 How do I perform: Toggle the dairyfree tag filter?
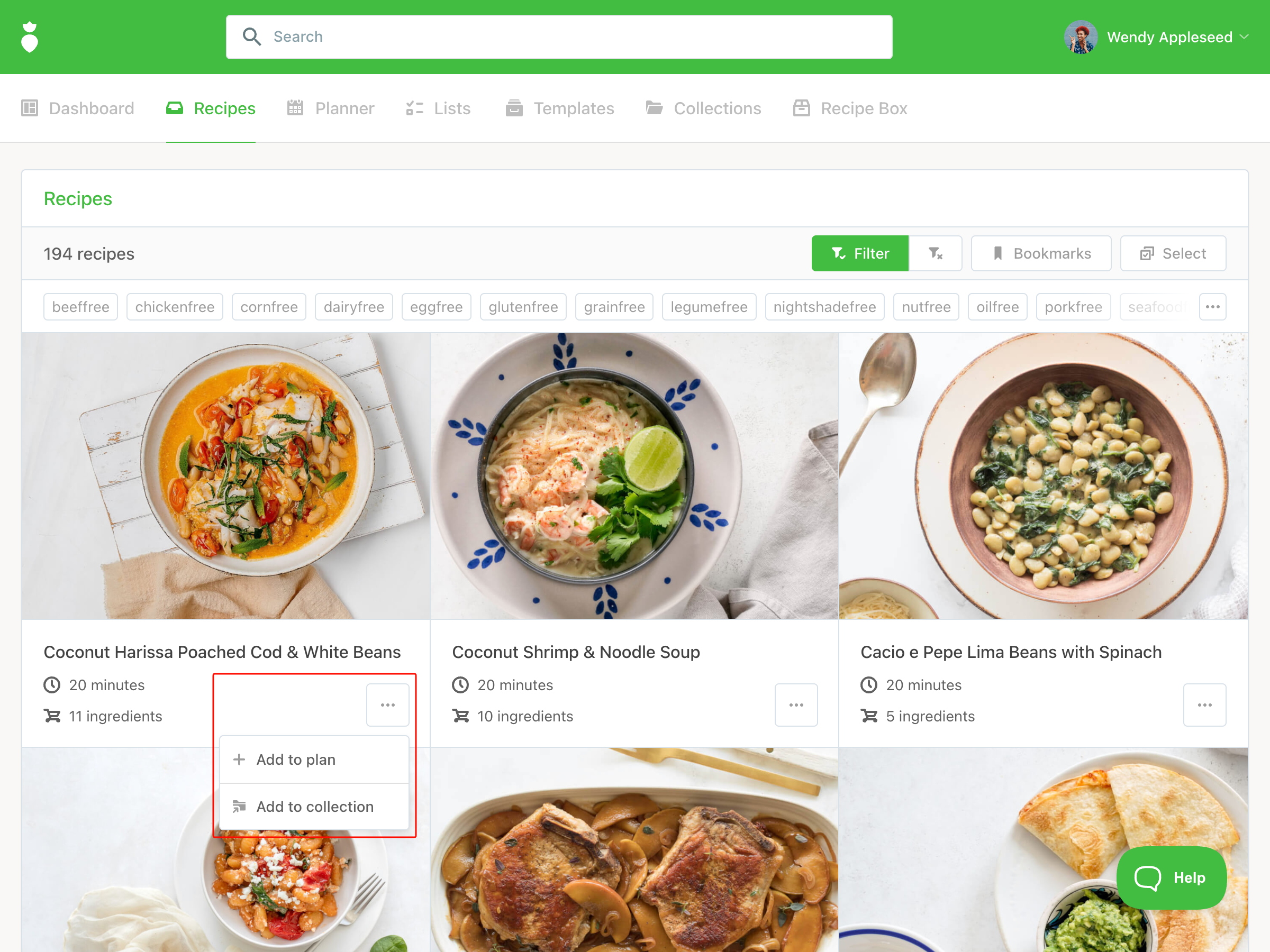pos(353,307)
